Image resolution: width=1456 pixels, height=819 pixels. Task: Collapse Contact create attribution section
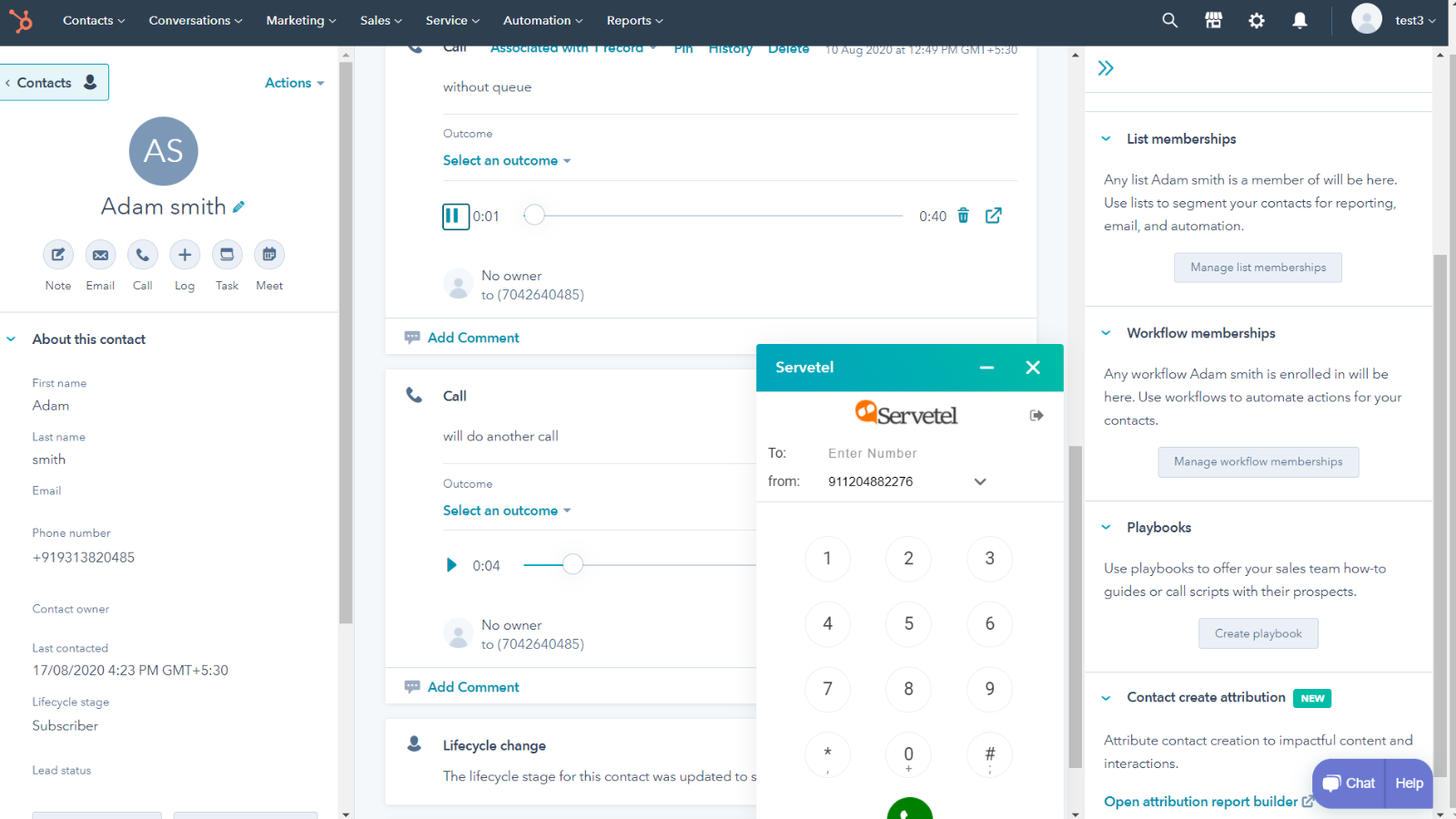coord(1106,698)
